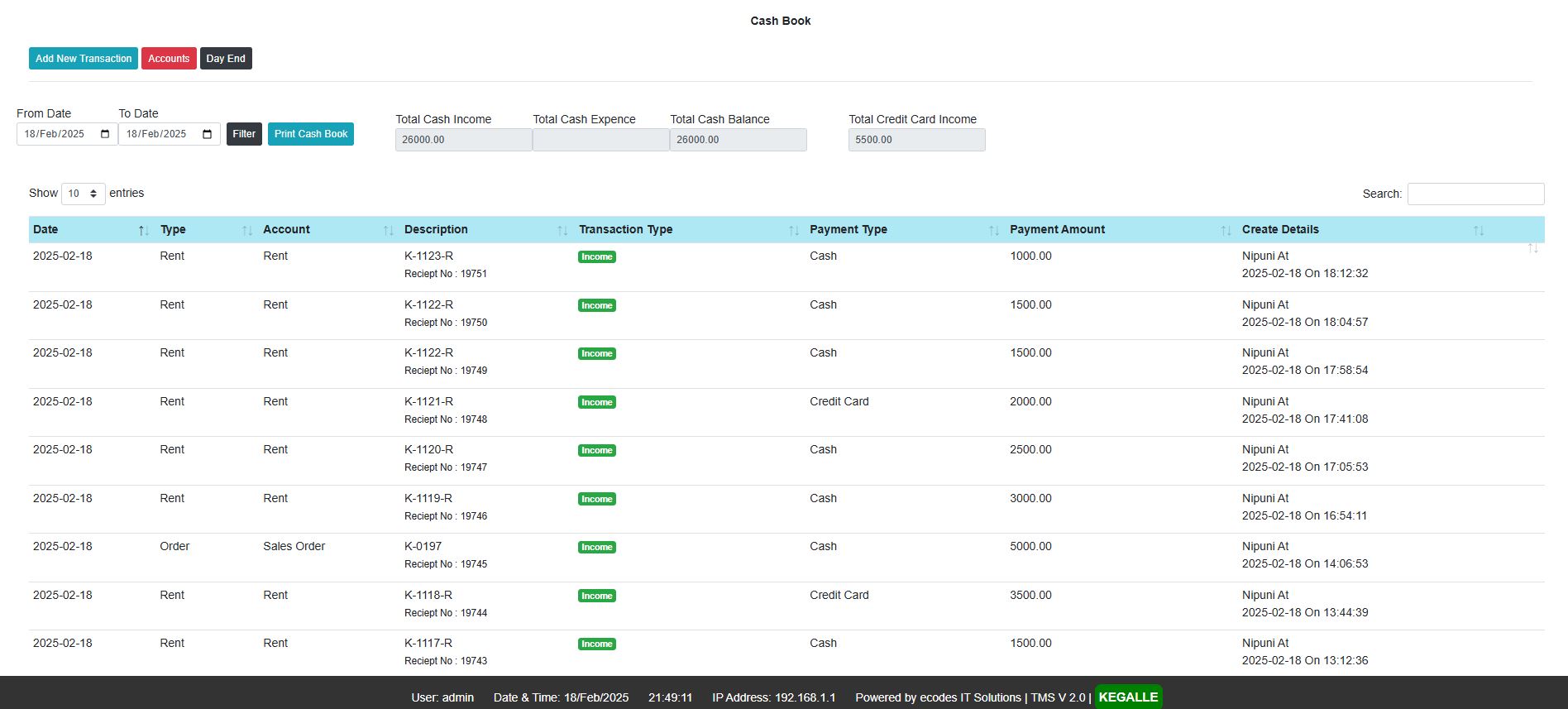This screenshot has width=1568, height=709.
Task: Select the Total Cash Income field
Action: coord(464,140)
